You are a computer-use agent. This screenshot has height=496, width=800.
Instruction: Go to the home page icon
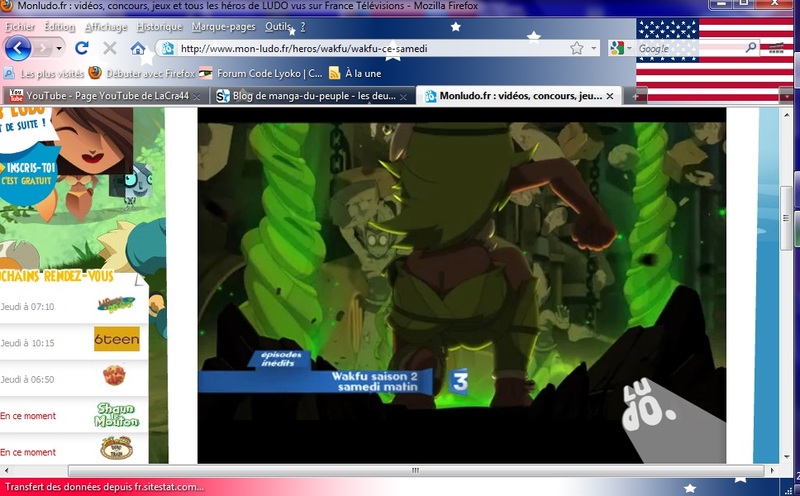coord(138,48)
